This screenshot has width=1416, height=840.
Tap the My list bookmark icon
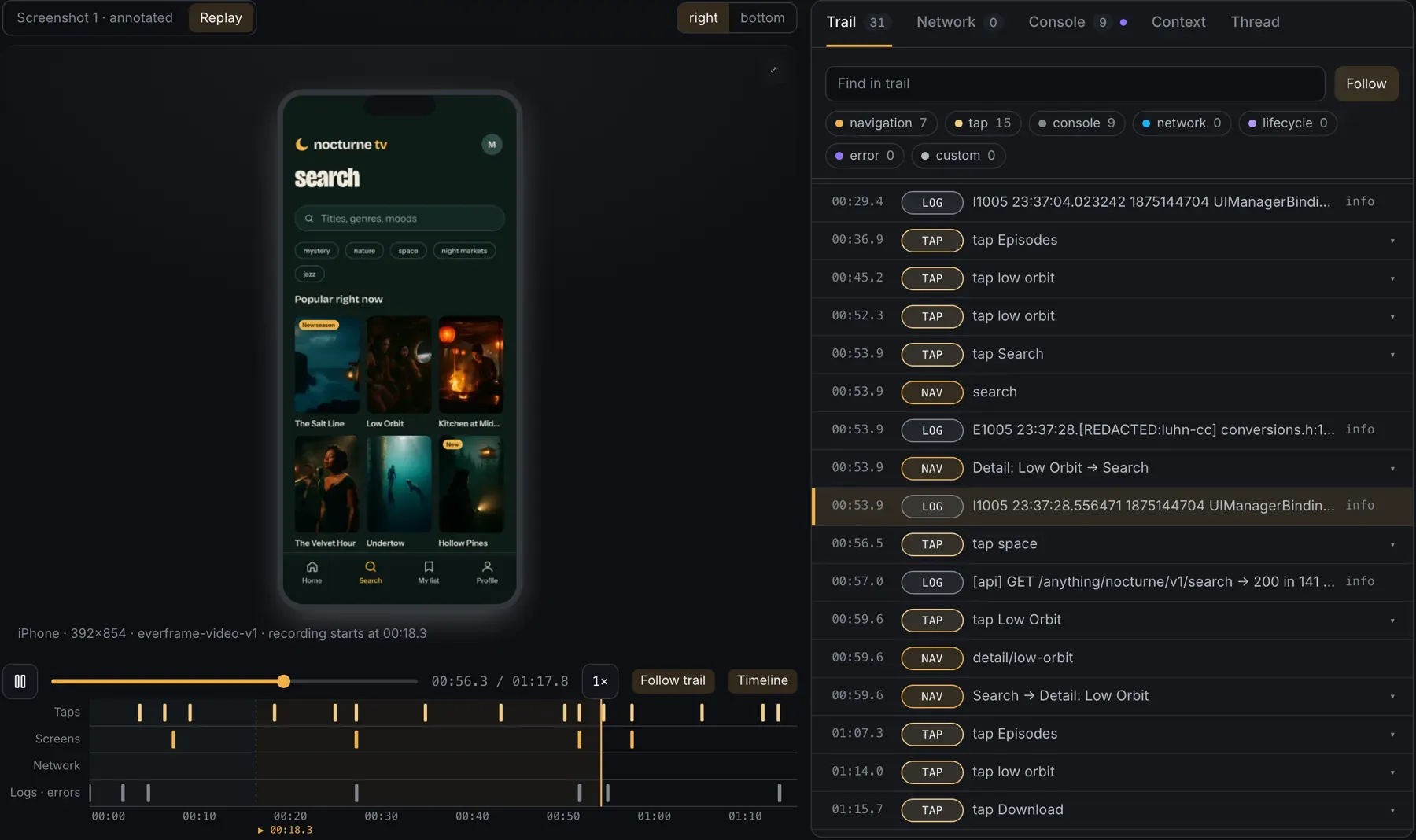pyautogui.click(x=429, y=566)
